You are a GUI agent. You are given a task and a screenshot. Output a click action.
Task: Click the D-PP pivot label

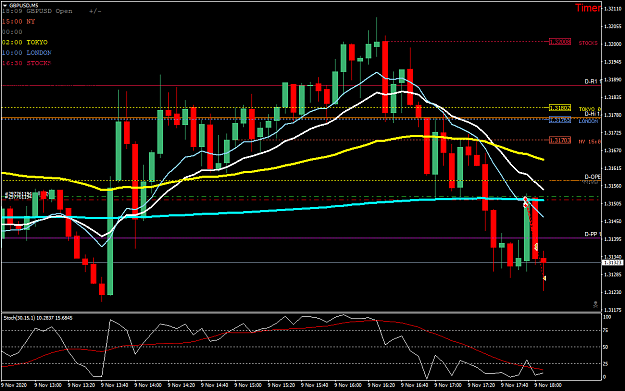coord(593,234)
